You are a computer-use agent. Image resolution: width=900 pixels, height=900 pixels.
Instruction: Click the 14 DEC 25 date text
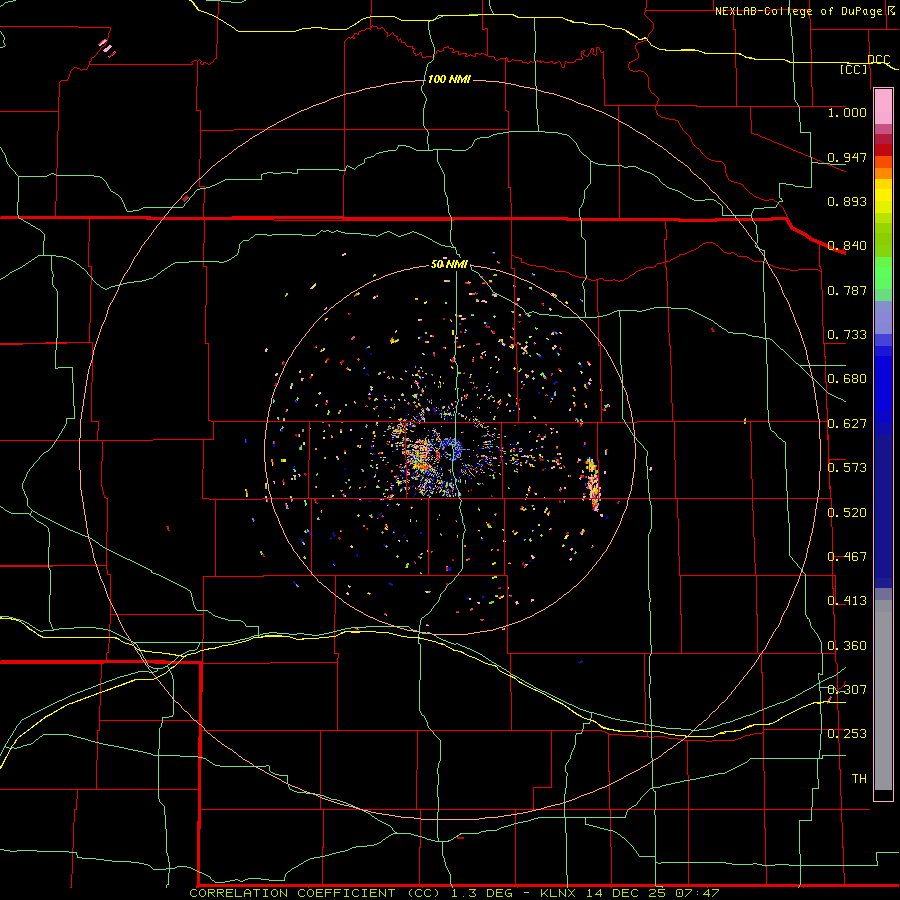click(626, 893)
